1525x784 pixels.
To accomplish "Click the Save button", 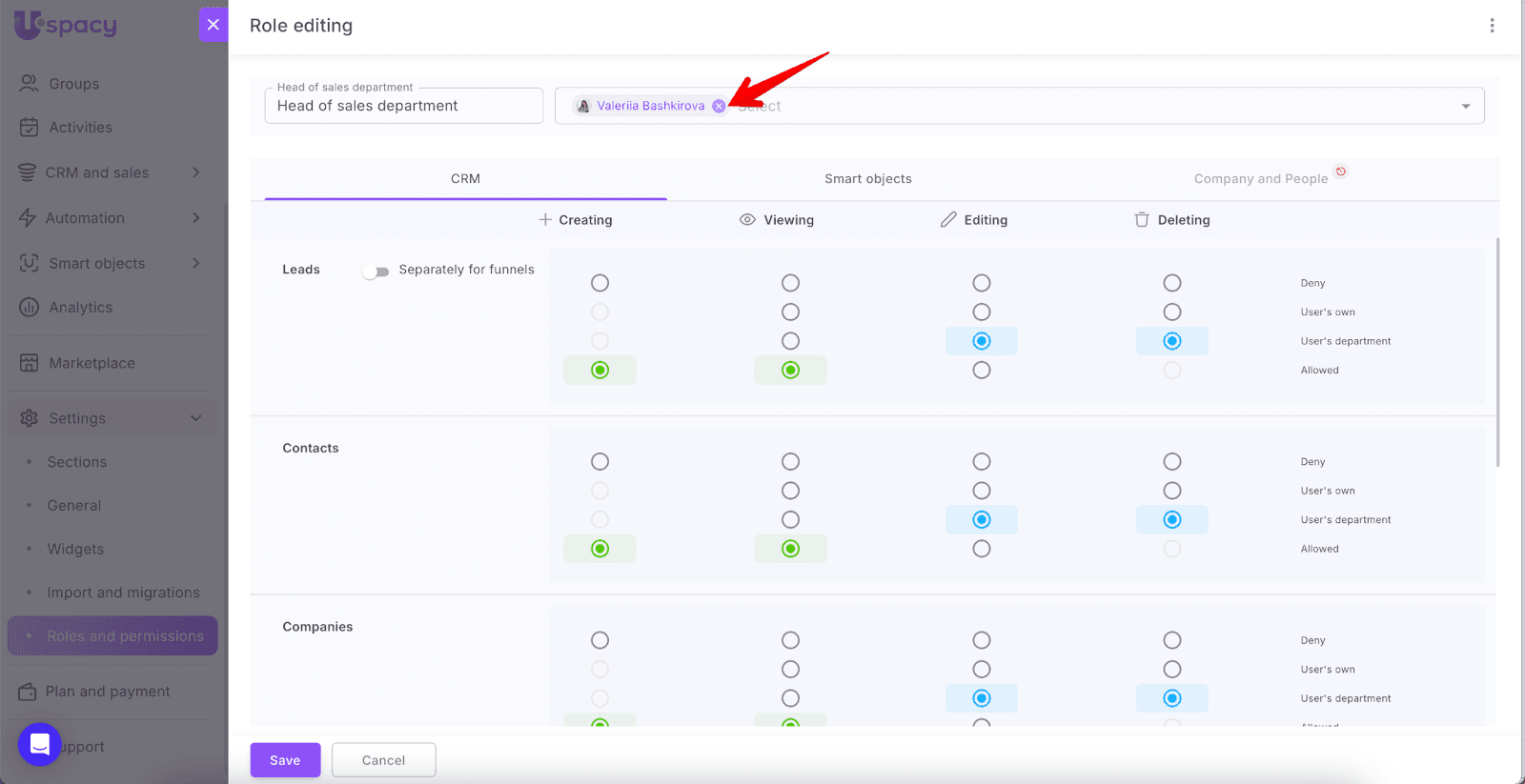I will (x=285, y=760).
